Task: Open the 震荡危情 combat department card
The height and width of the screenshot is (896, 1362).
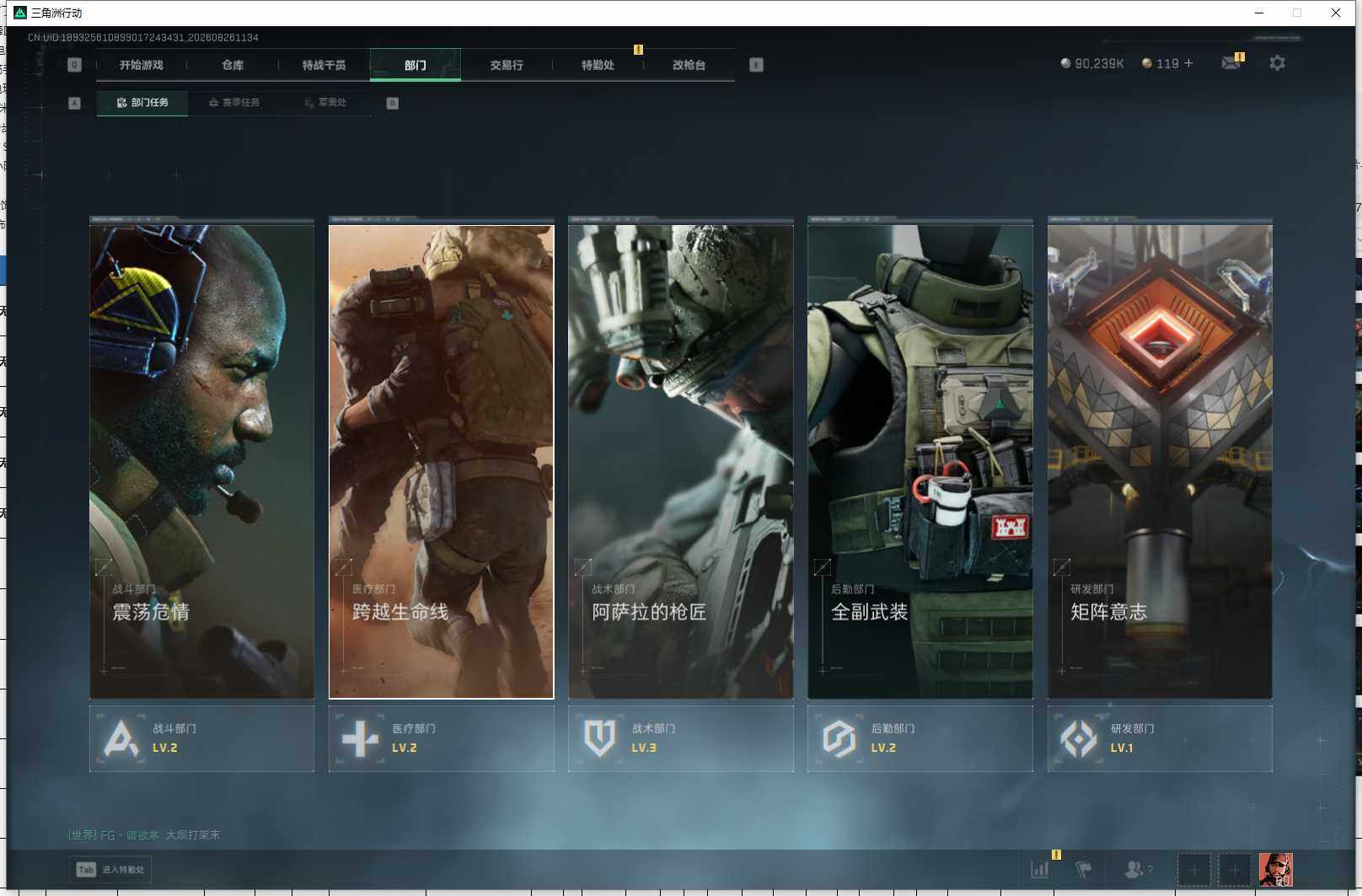Action: pos(202,460)
